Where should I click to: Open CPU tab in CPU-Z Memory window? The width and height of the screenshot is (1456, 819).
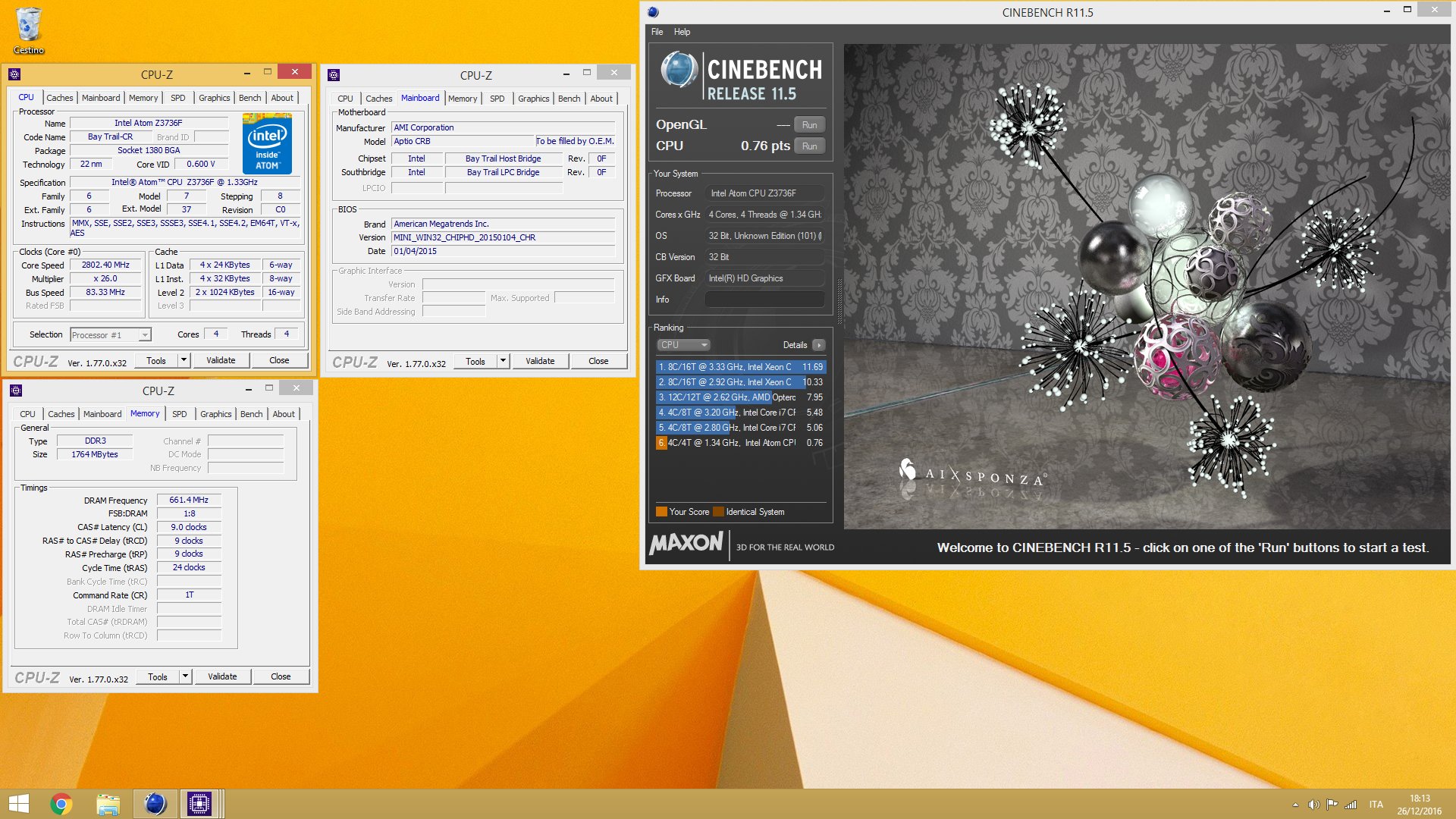[x=27, y=414]
